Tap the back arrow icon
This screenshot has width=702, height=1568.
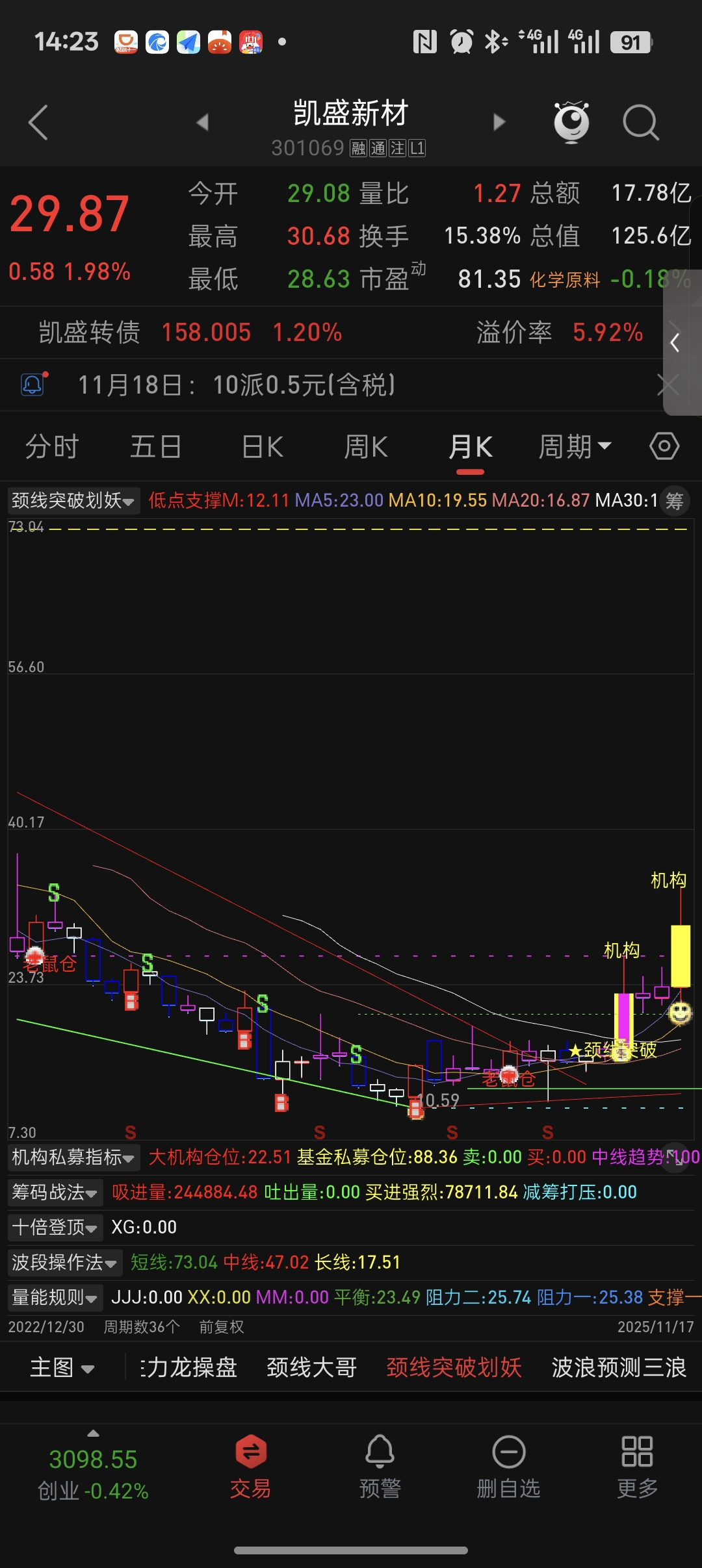(38, 122)
